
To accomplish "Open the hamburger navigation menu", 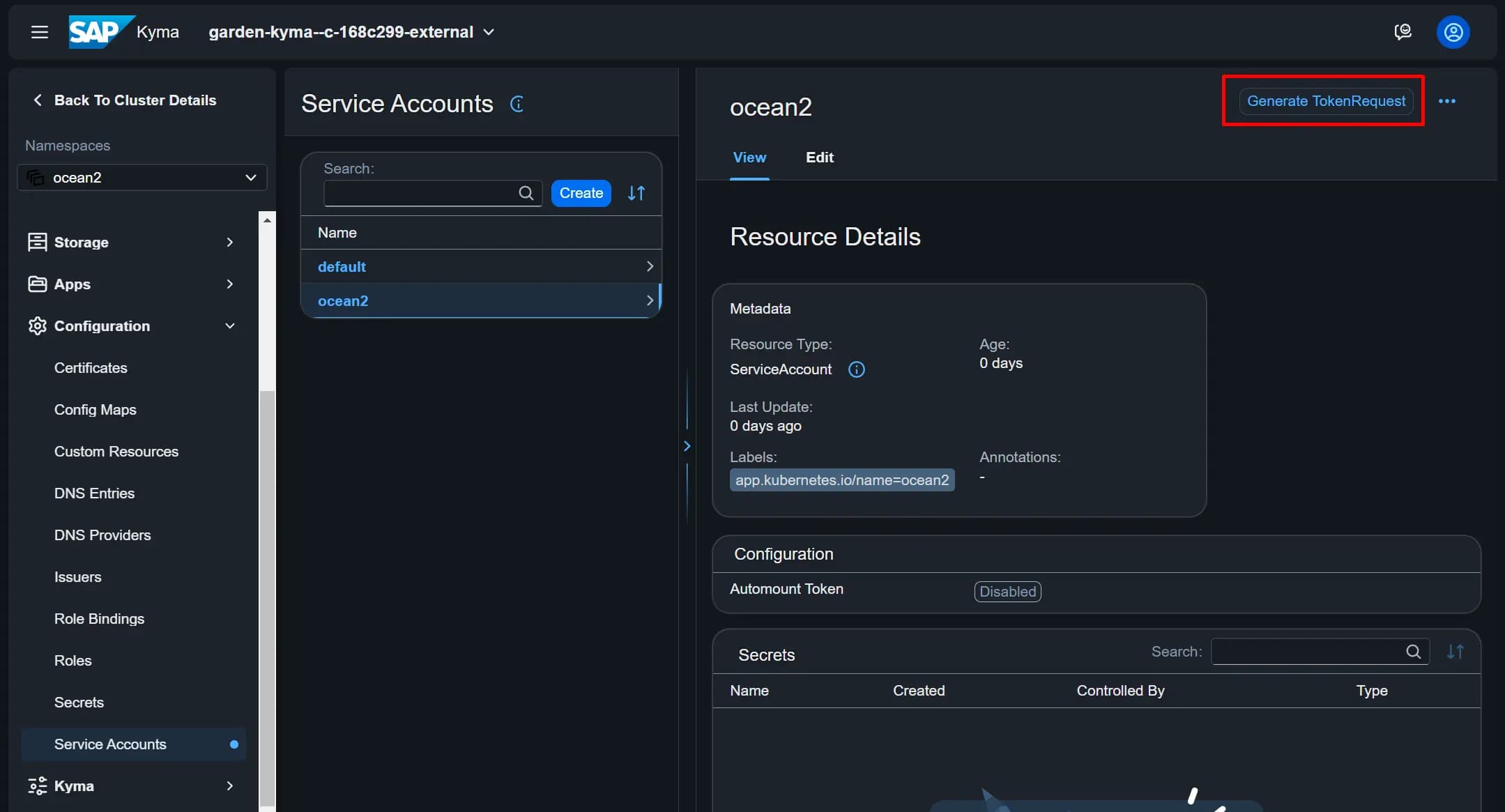I will (x=40, y=32).
